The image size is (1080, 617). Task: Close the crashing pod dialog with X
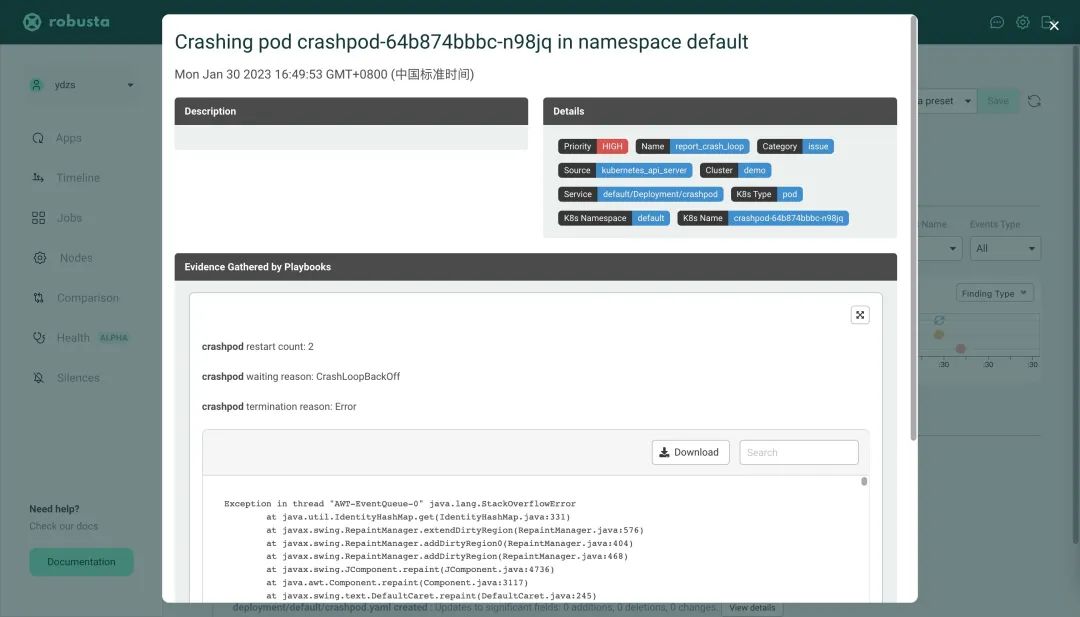[1054, 25]
